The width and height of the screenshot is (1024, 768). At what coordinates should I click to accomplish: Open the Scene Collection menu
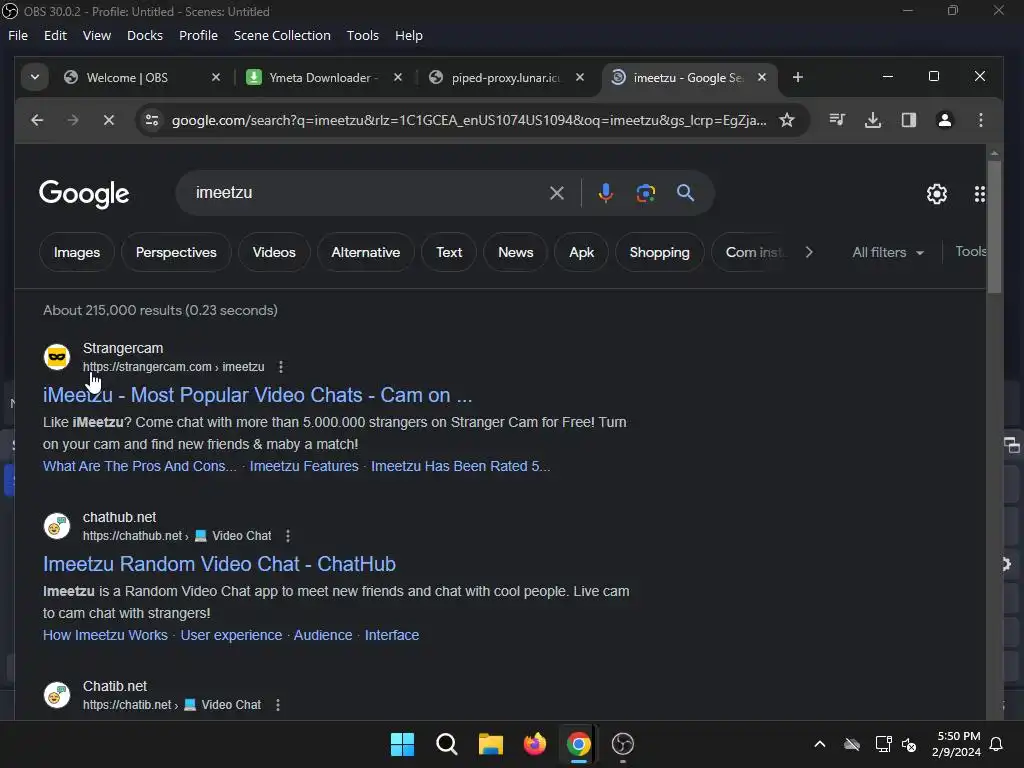(x=282, y=35)
